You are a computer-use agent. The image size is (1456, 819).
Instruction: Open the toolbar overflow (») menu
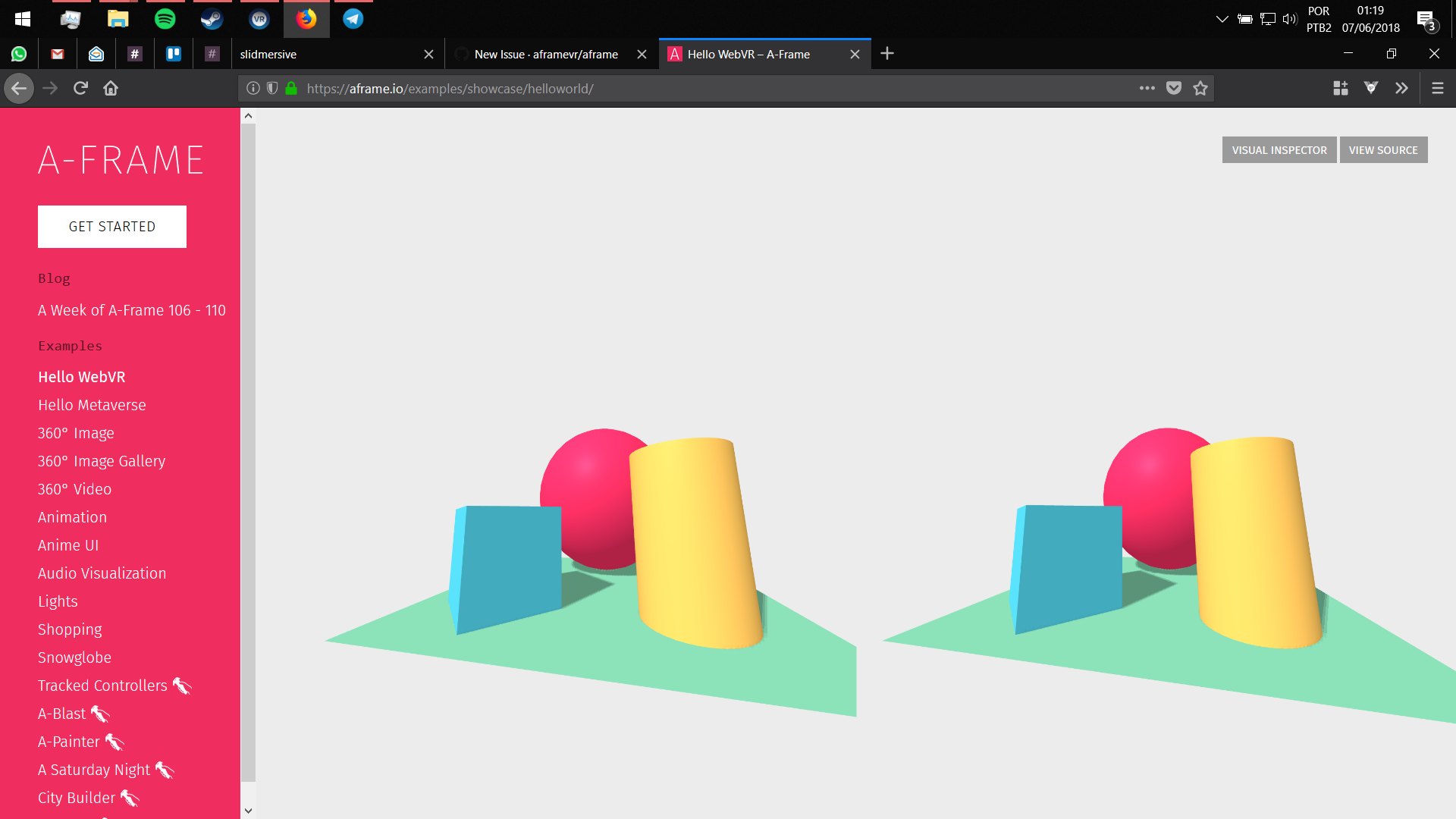click(1402, 88)
